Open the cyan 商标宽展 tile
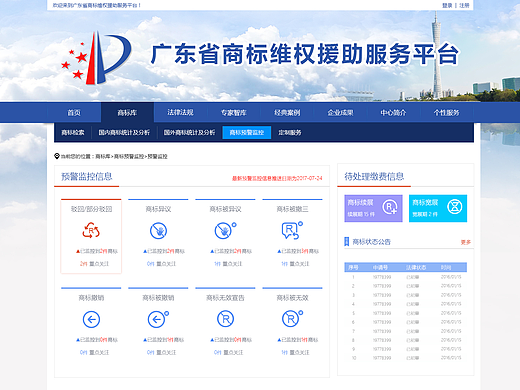This screenshot has width=520, height=390. (438, 208)
